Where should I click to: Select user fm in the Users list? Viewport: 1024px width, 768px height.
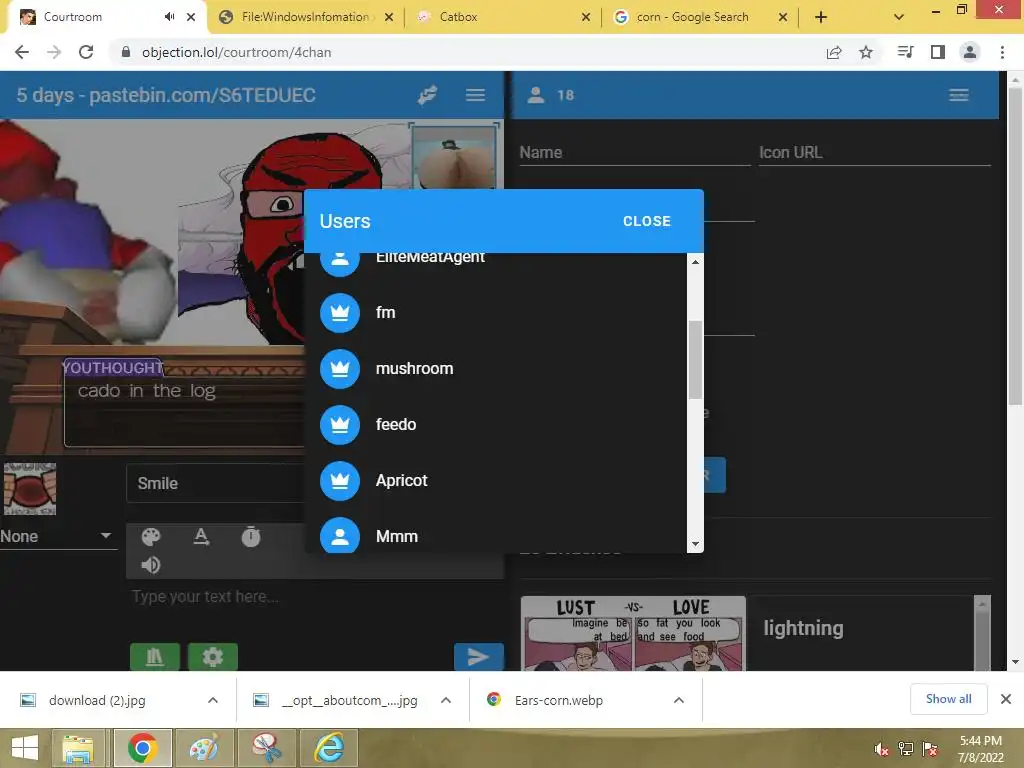(496, 312)
